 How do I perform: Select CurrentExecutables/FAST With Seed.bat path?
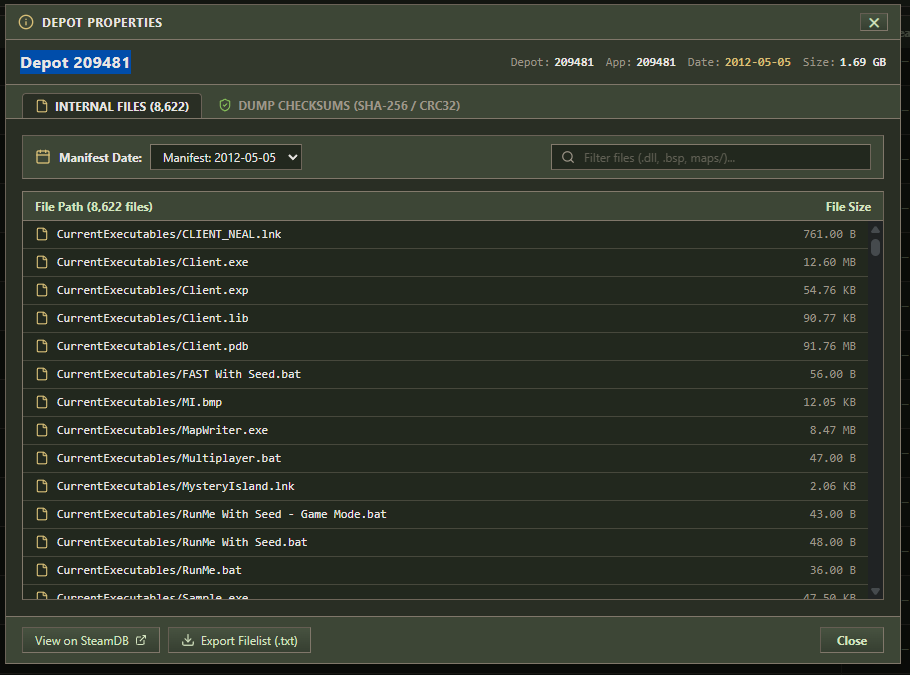pos(179,374)
